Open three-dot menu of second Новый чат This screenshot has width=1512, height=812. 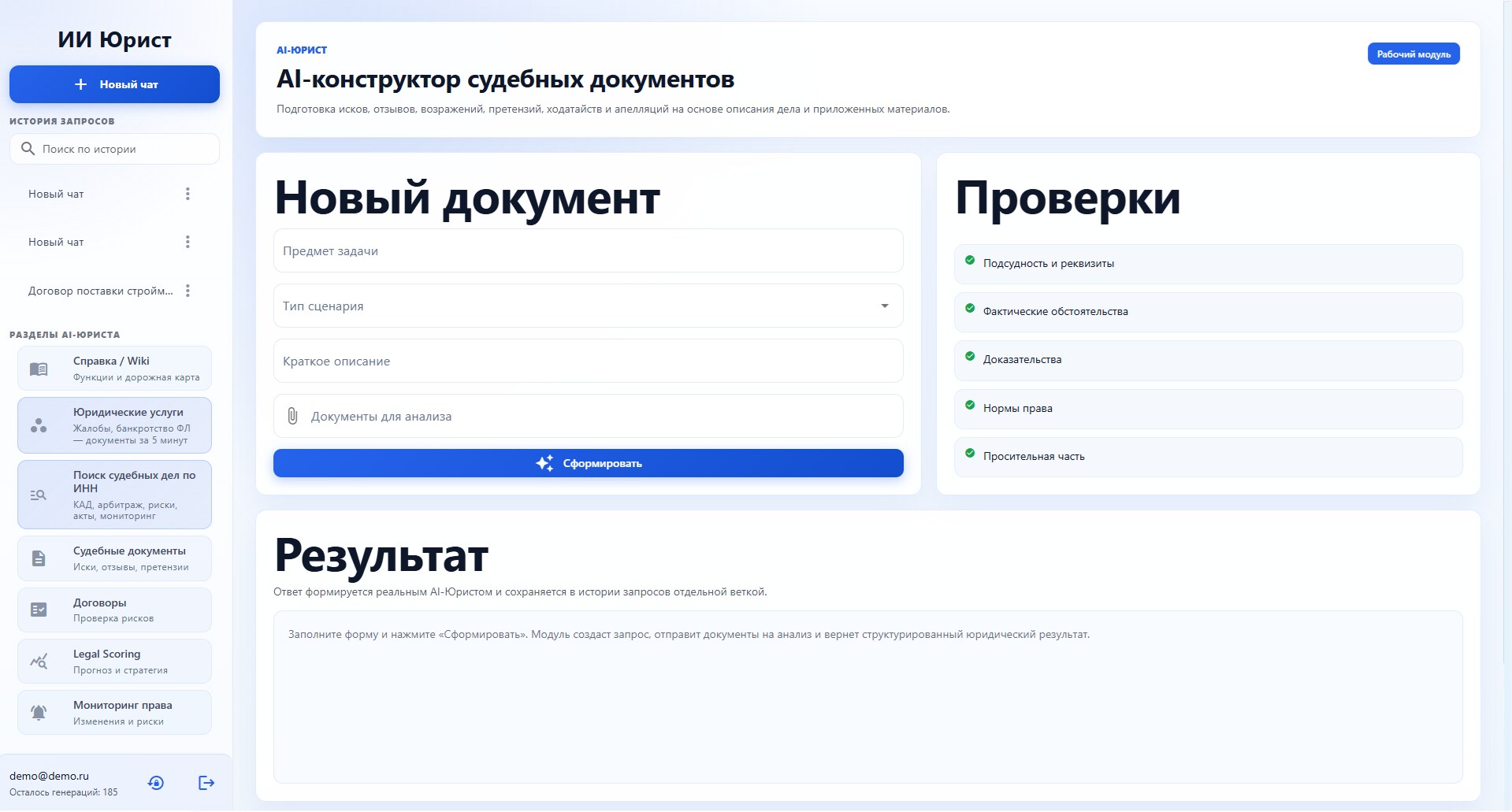[188, 242]
